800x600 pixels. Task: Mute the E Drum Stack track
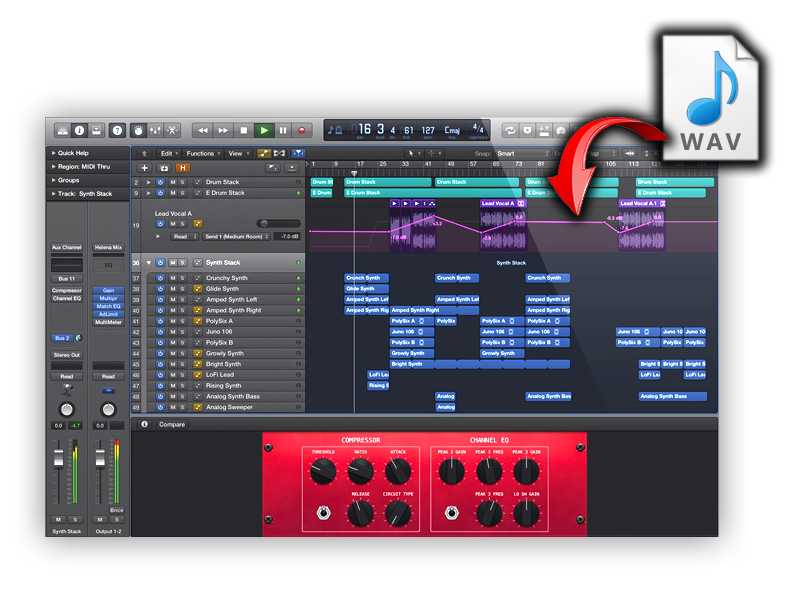[172, 193]
